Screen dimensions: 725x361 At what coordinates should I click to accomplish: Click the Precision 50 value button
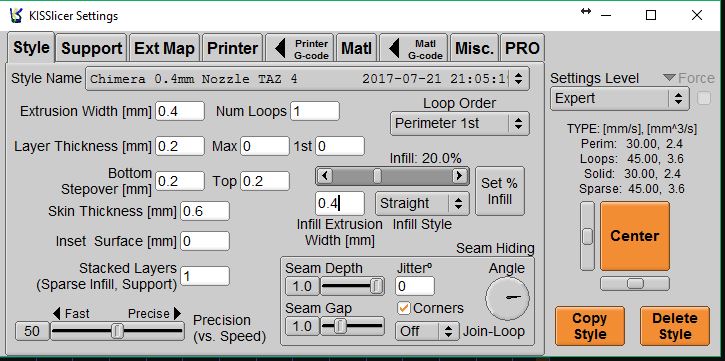[x=32, y=331]
